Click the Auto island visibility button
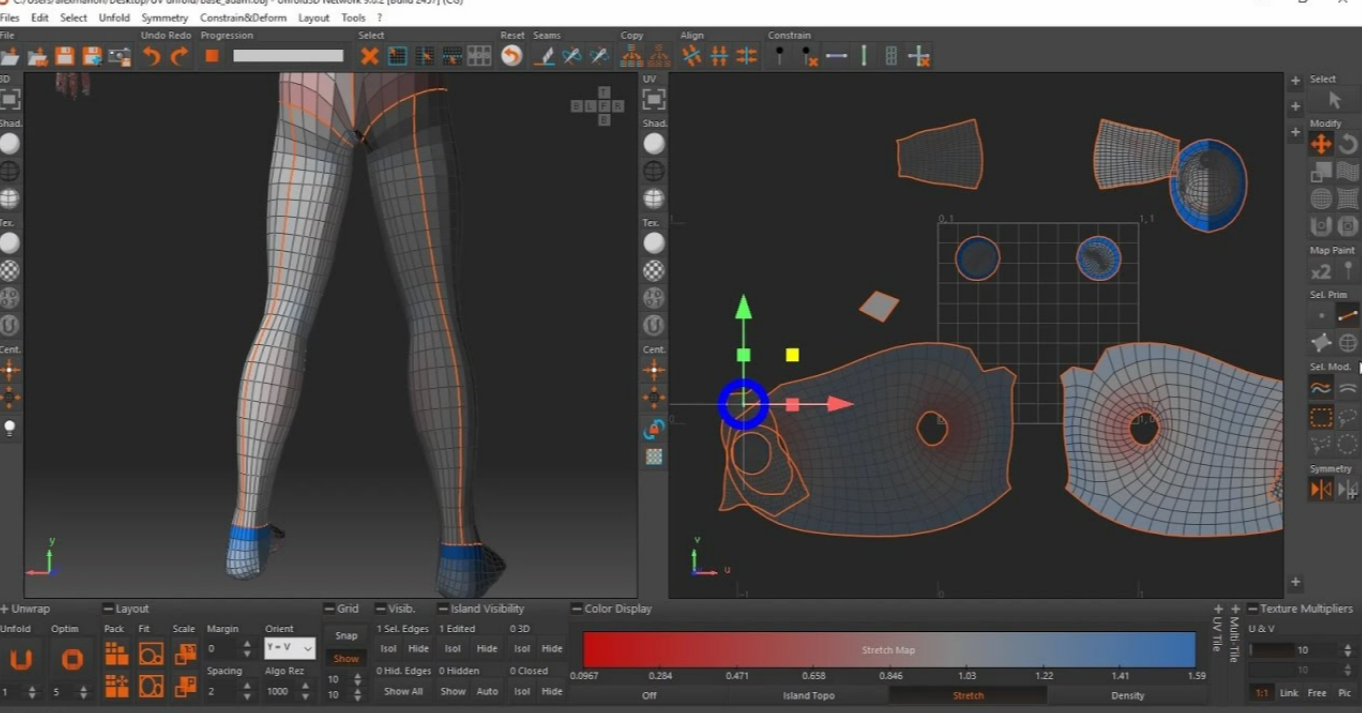 click(487, 691)
